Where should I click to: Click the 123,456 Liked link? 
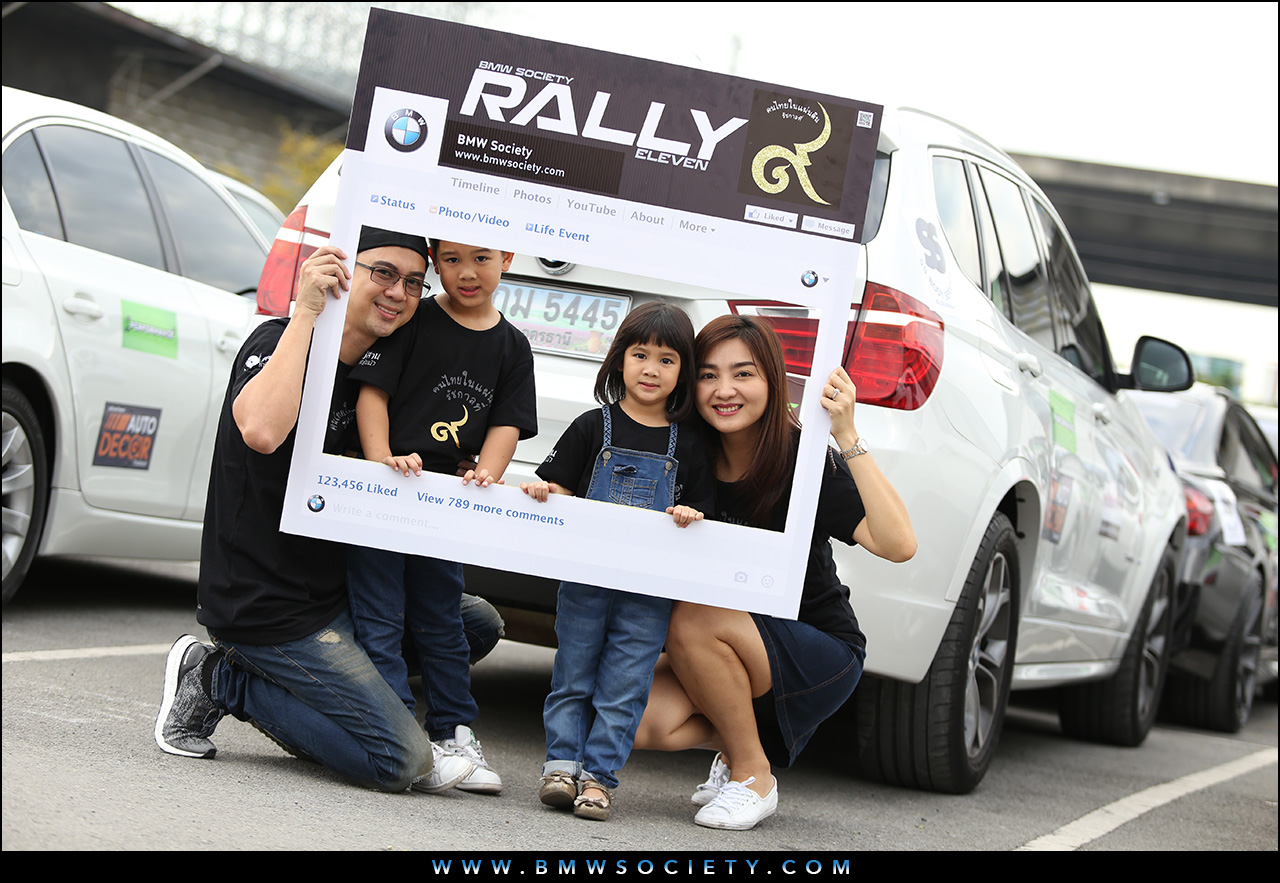pos(357,487)
